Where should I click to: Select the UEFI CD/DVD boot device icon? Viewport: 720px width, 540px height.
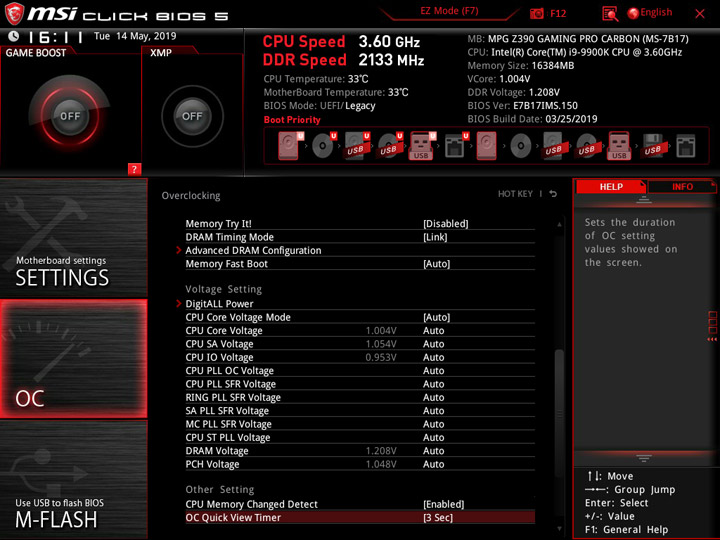point(323,146)
